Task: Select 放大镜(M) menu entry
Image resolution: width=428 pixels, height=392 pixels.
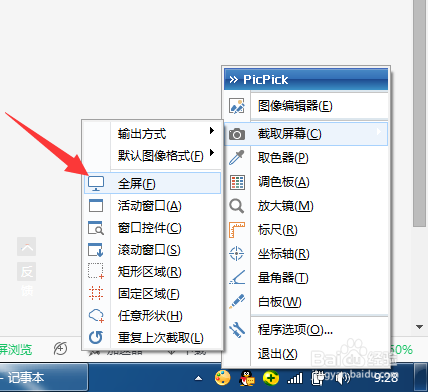Action: (306, 206)
